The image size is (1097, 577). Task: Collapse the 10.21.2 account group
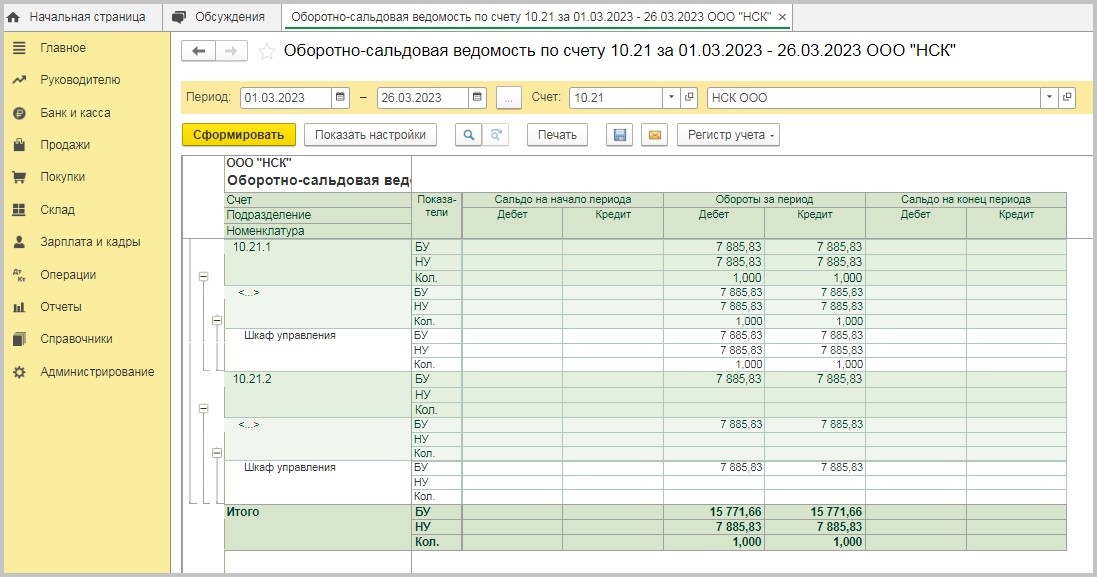coord(204,408)
